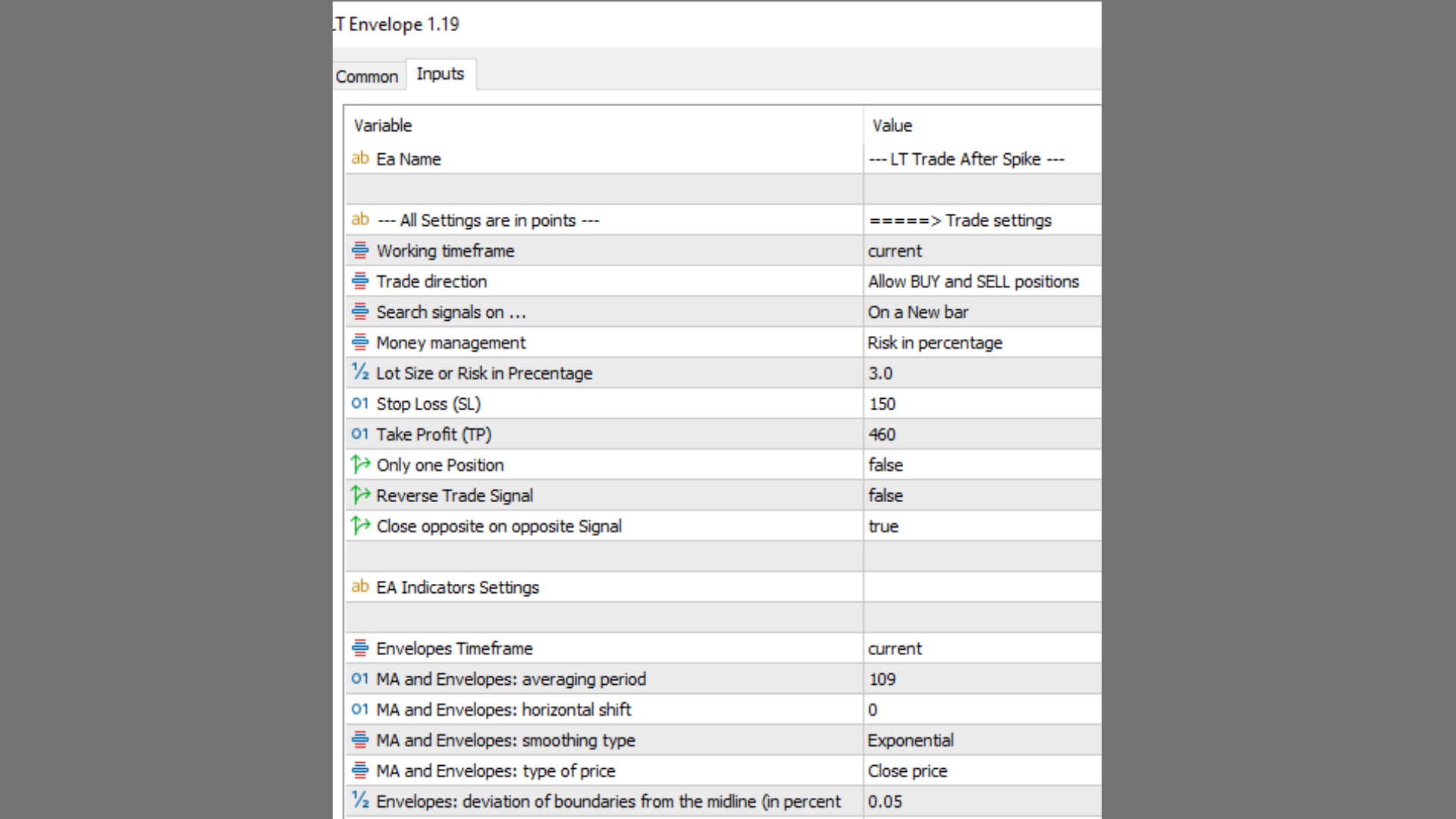Click the boolean arrow icon next to Only one Position
Screen dimensions: 1456x819
coord(360,464)
